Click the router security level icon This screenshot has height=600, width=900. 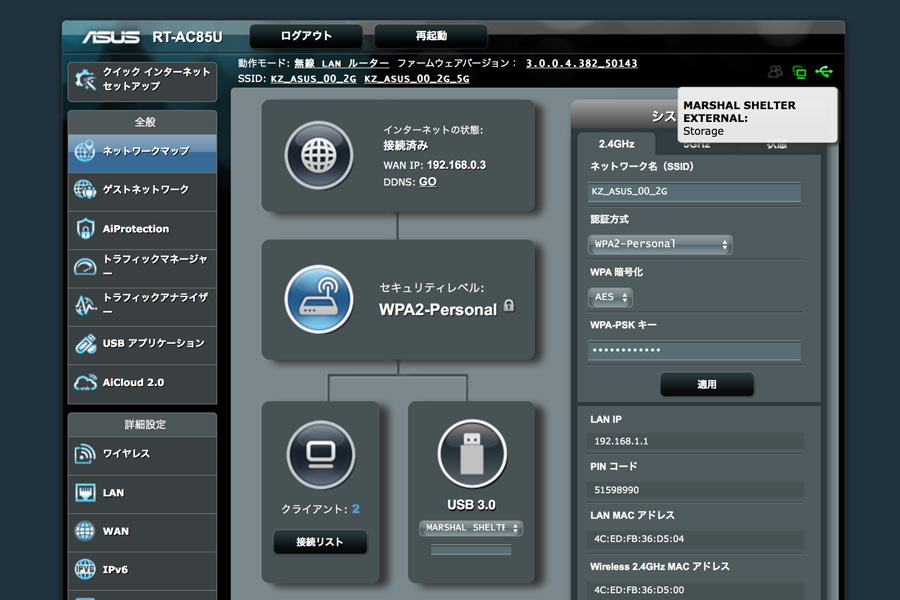319,299
